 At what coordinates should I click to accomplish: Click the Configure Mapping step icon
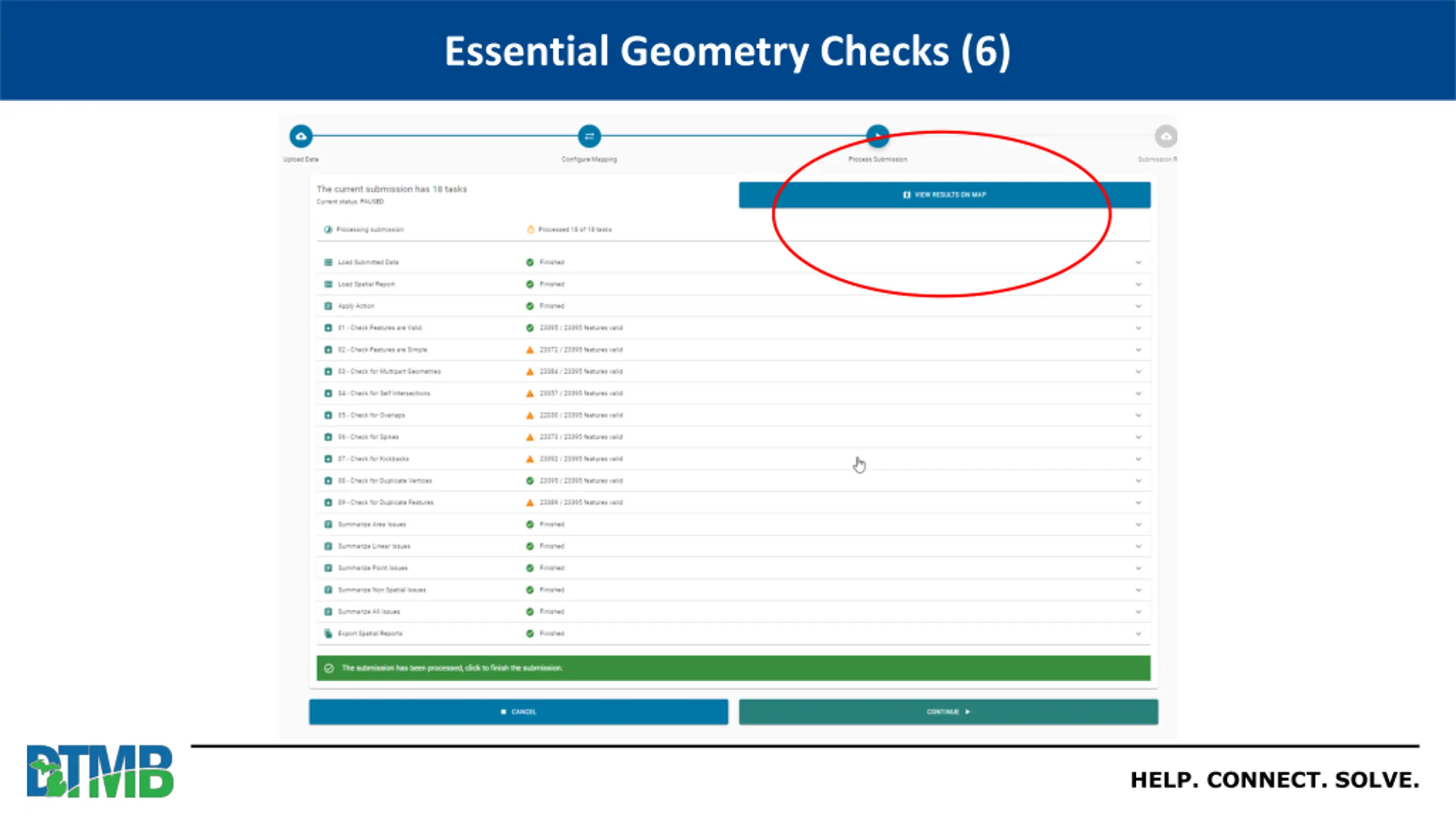click(589, 136)
